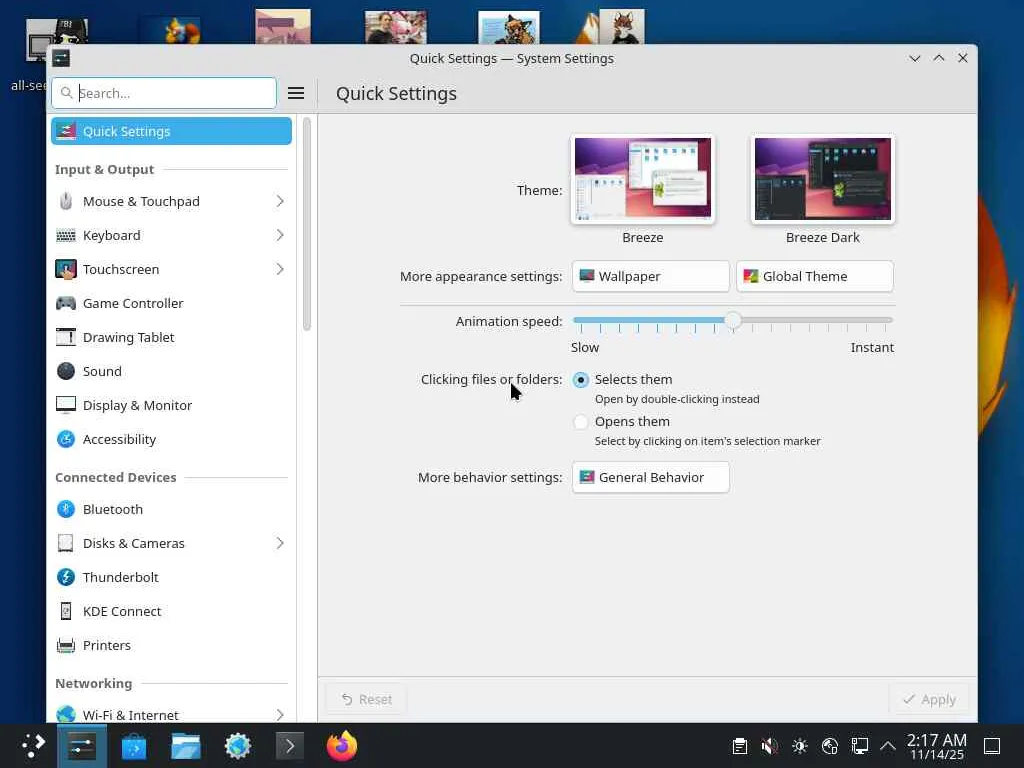Open Dolphin file manager from taskbar
Image resolution: width=1024 pixels, height=768 pixels.
point(185,745)
